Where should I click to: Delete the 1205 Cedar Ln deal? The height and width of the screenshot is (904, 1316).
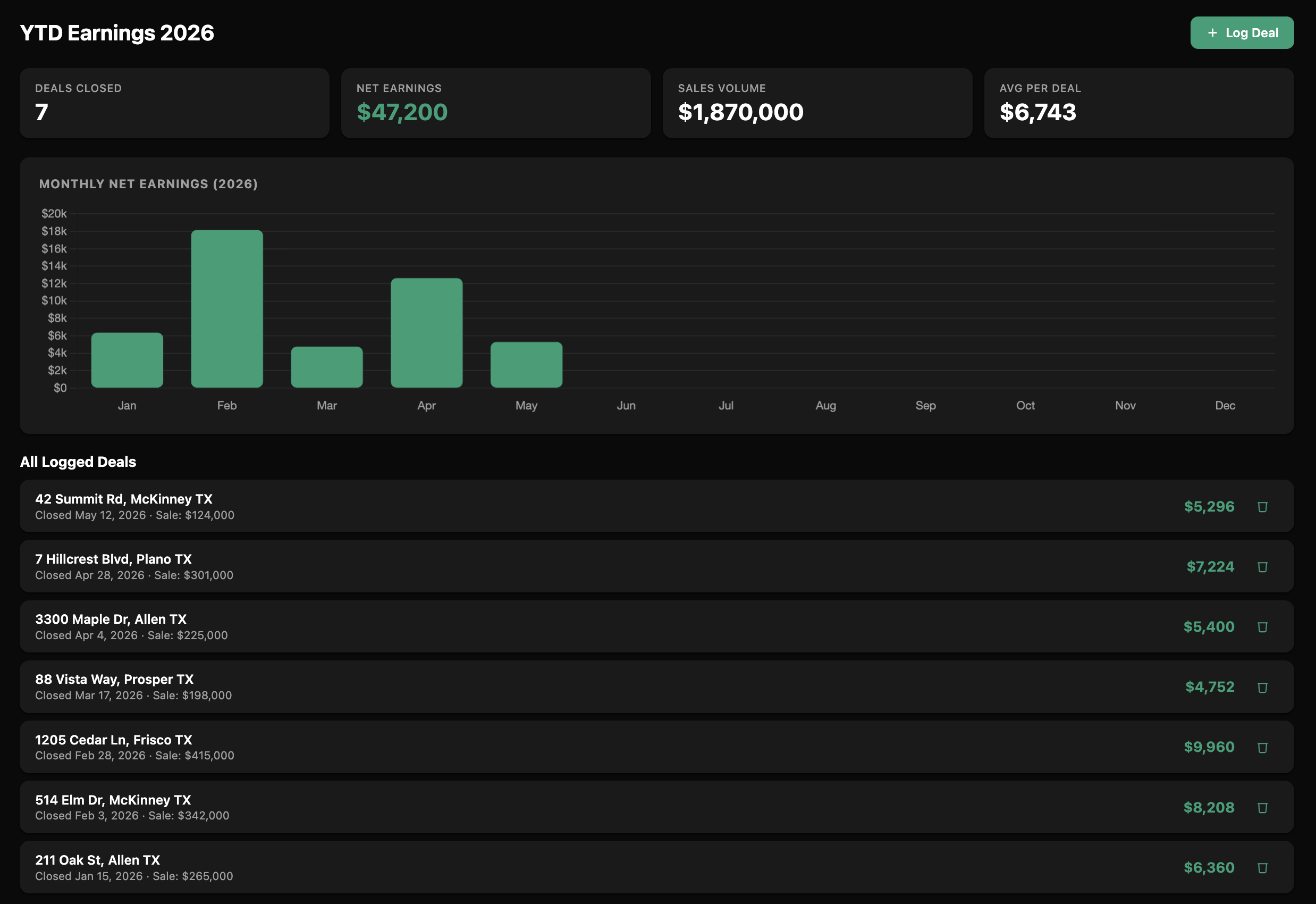[x=1262, y=747]
